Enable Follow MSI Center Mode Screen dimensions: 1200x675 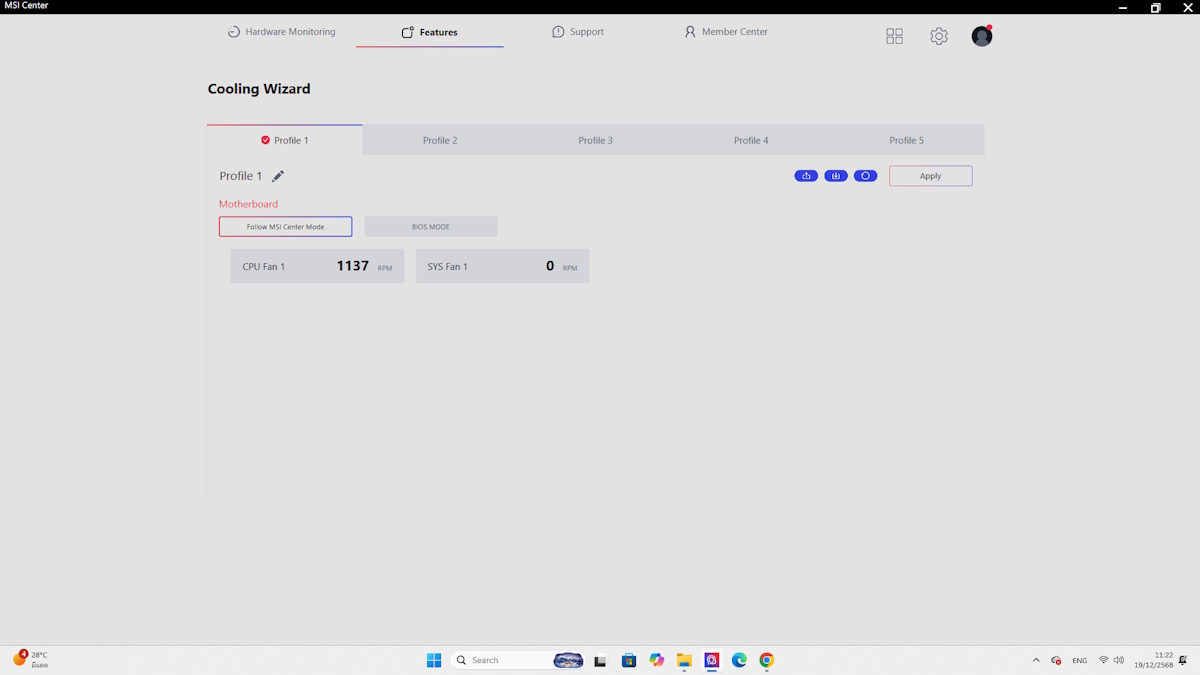285,227
